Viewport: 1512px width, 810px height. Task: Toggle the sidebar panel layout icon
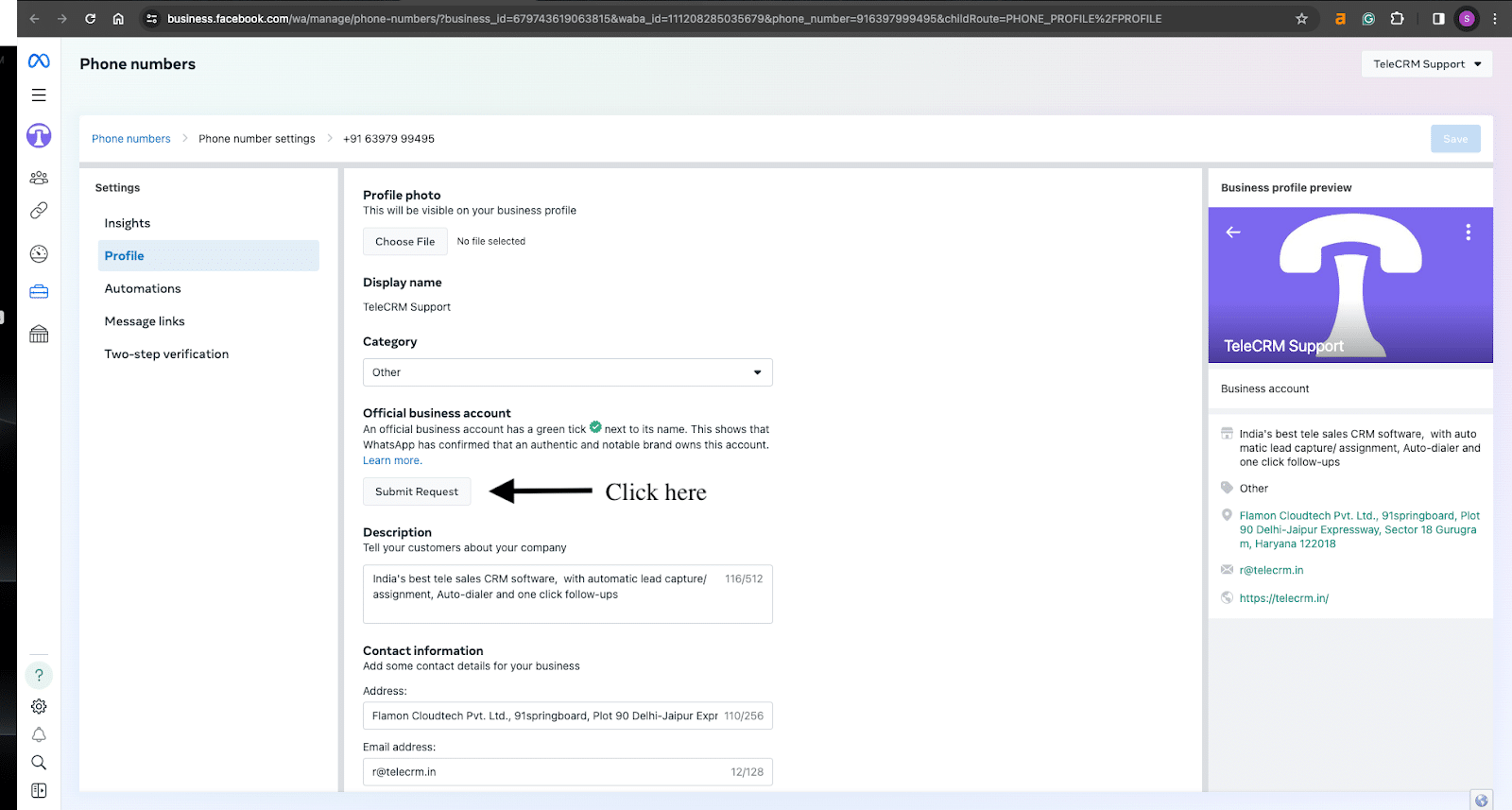39,790
